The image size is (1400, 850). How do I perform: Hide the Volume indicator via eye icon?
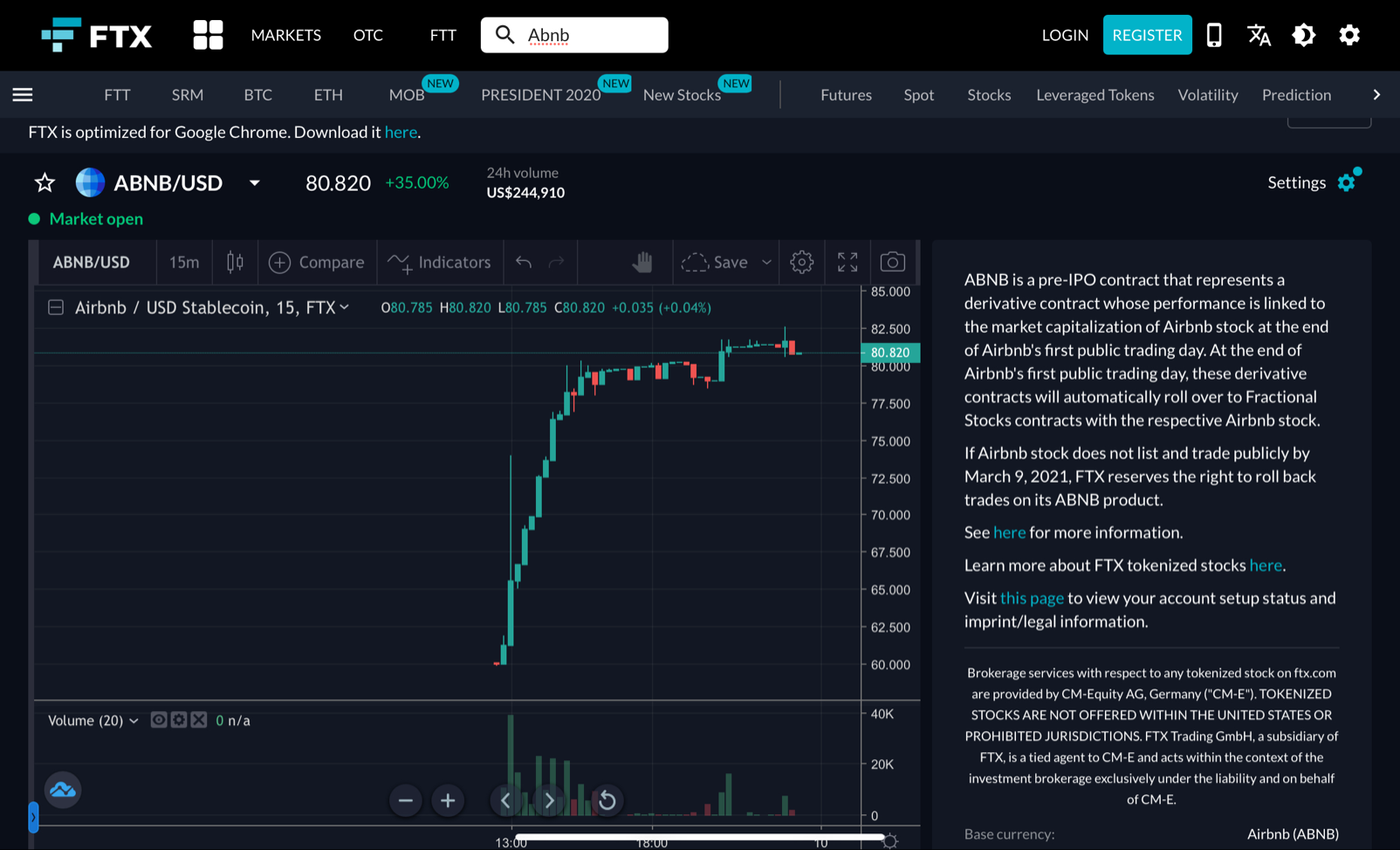[x=159, y=720]
